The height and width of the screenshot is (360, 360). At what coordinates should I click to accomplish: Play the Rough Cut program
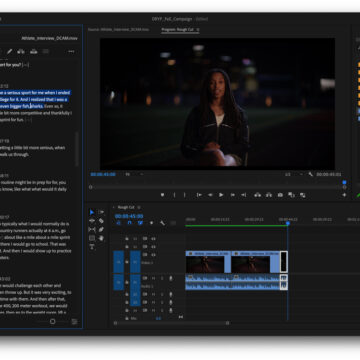click(x=221, y=195)
